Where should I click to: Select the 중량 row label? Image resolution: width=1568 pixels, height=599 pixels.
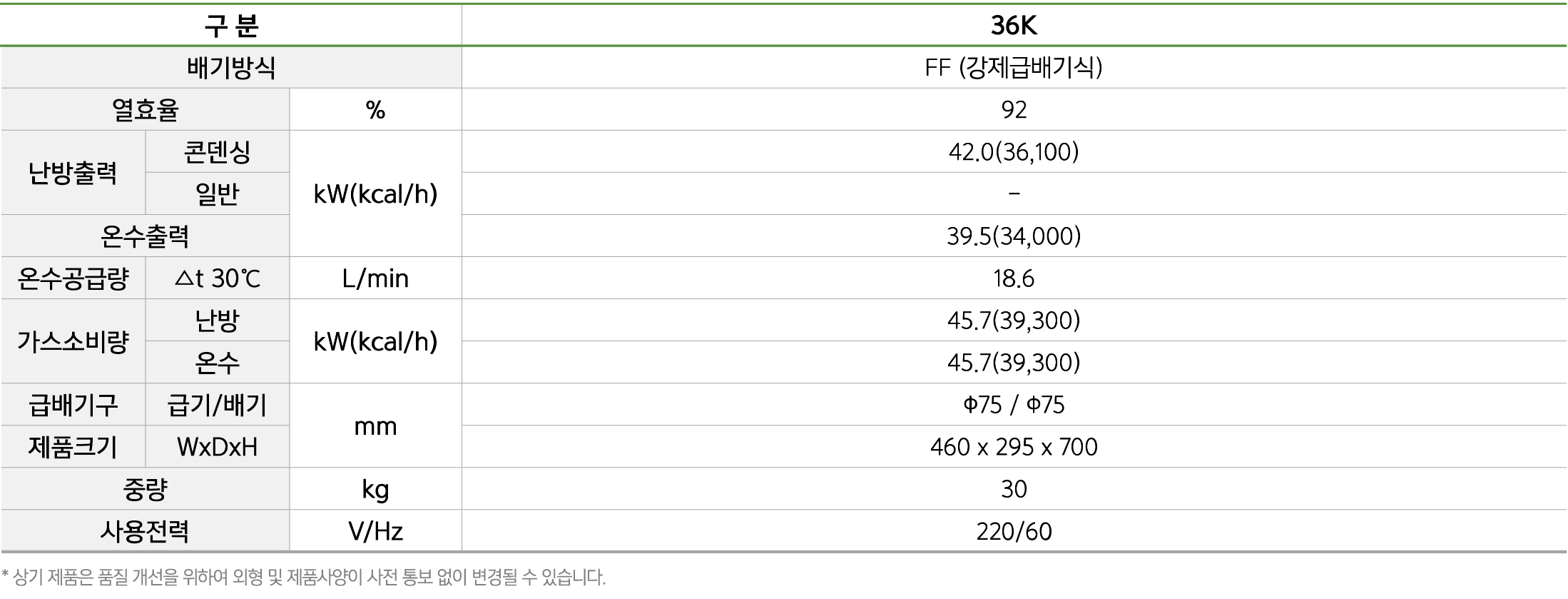tap(146, 489)
